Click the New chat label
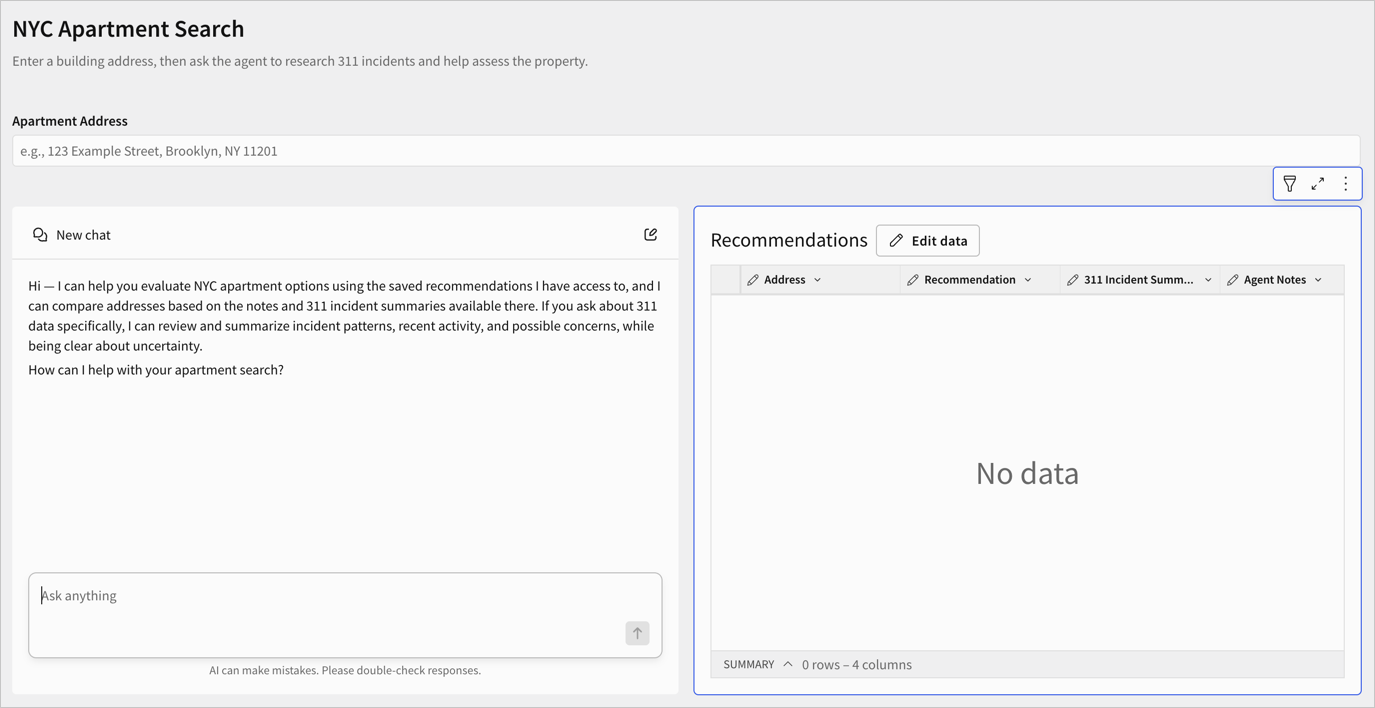This screenshot has height=708, width=1375. (83, 235)
